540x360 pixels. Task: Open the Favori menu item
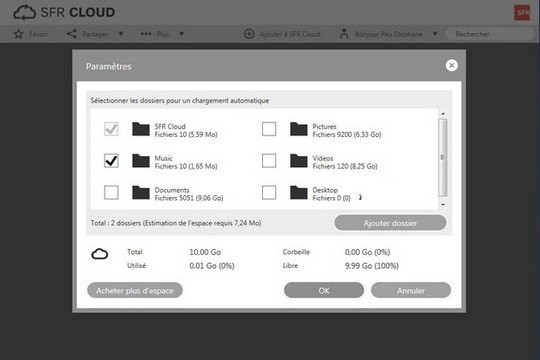31,34
